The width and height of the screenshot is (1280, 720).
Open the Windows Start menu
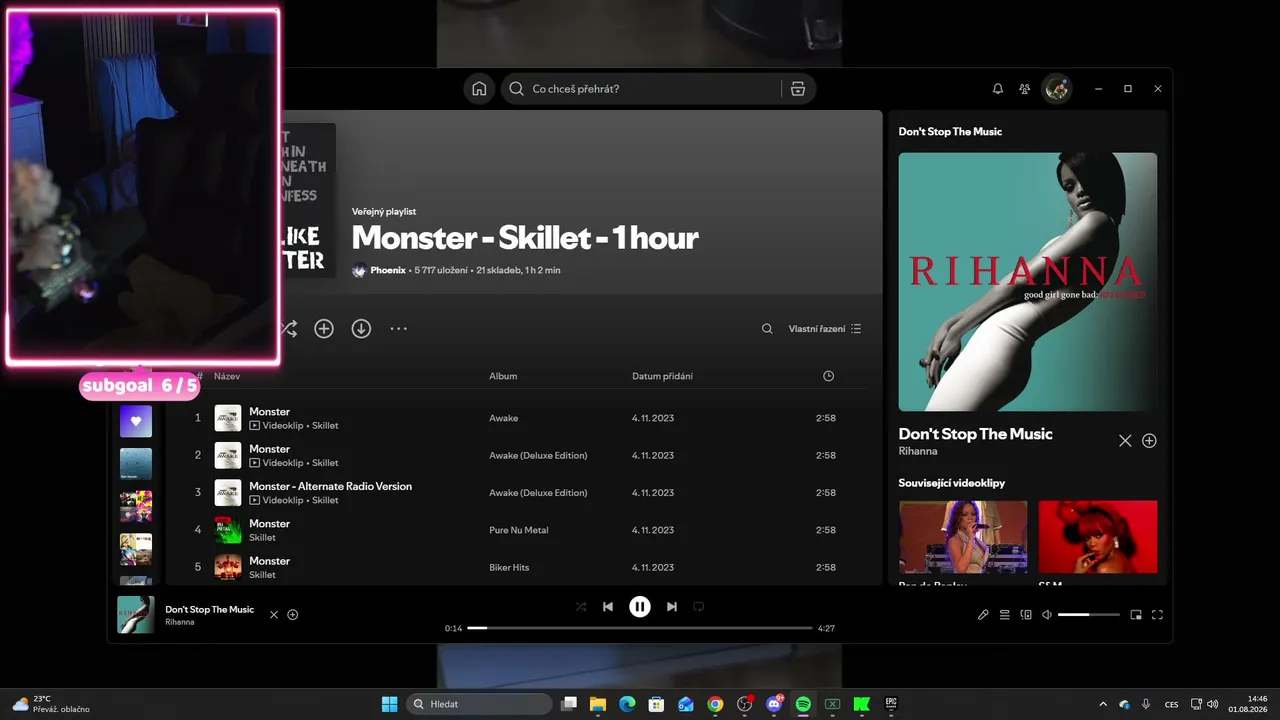tap(390, 704)
